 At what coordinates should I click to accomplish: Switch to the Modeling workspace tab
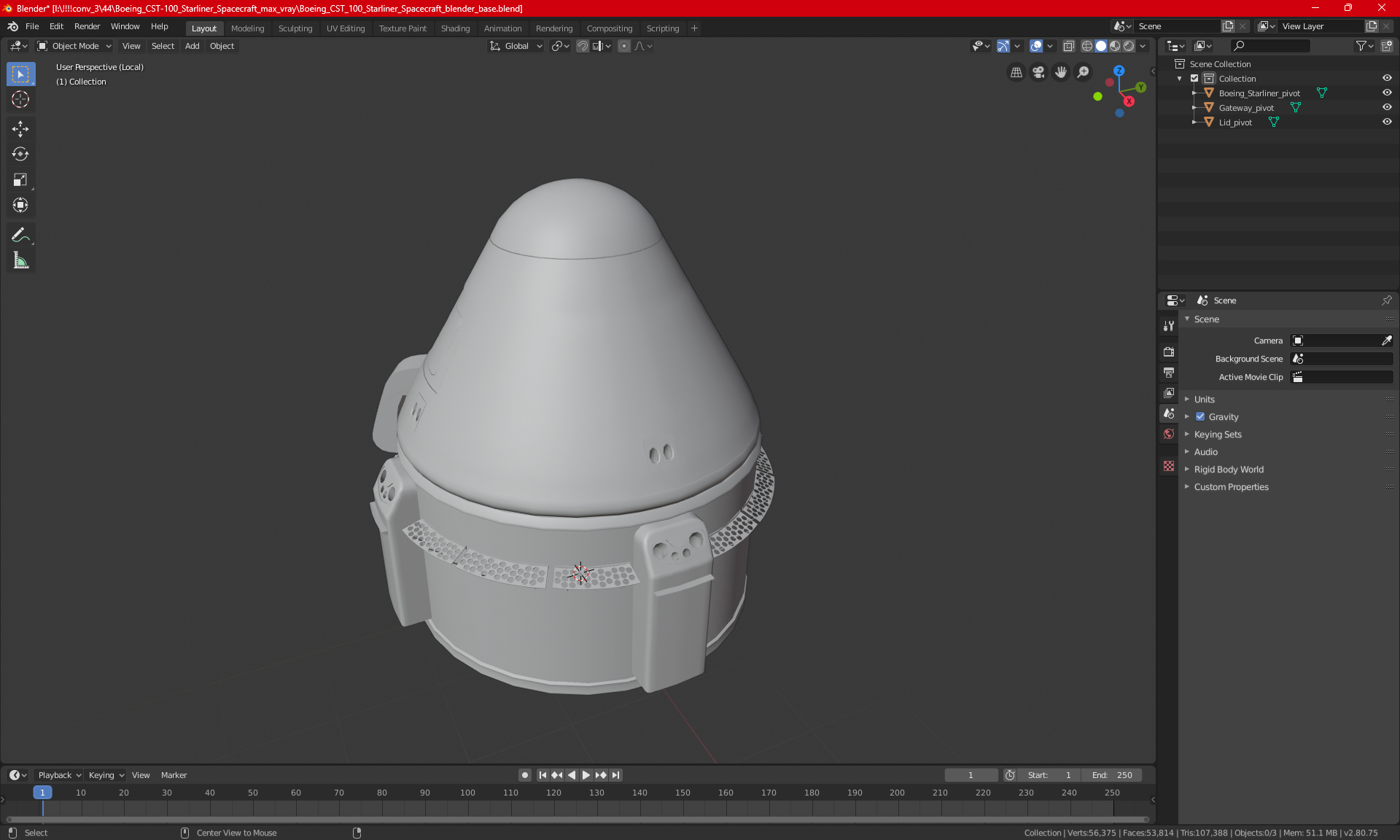[x=247, y=28]
